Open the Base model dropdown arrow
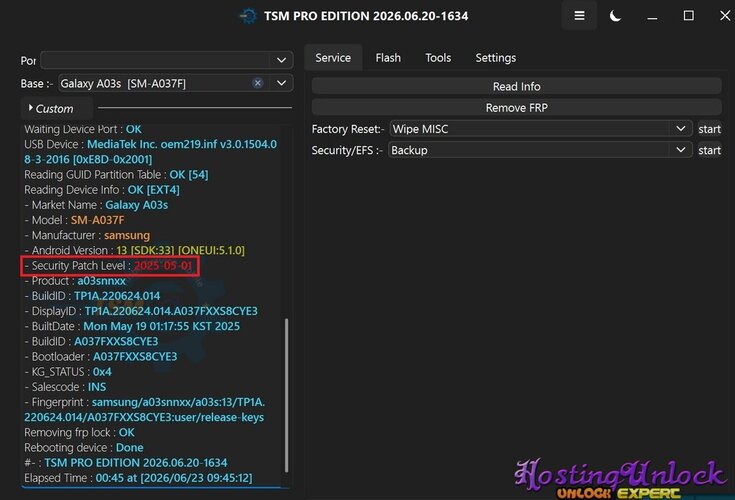 [x=281, y=83]
